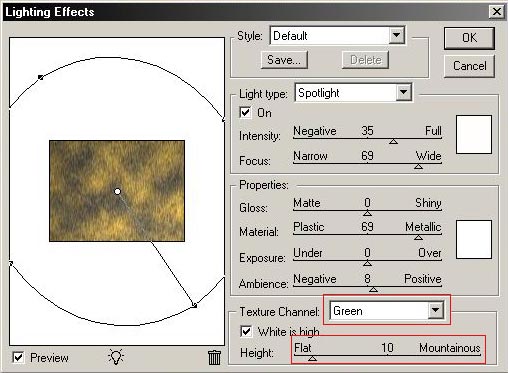Toggle White is high checkbox
This screenshot has width=508, height=373.
(x=246, y=331)
